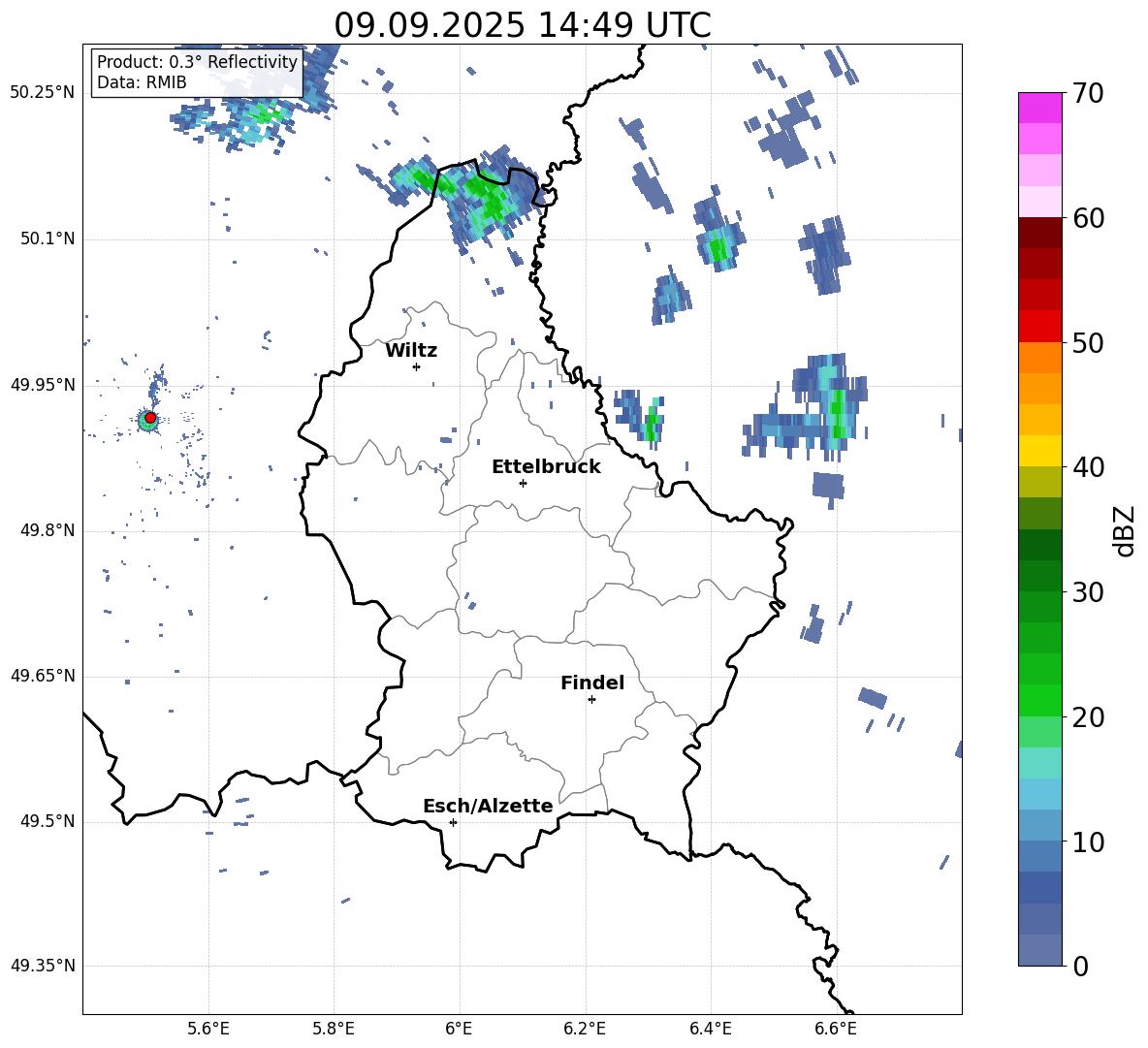Click the yellow 40 dBZ colorbar swatch

coord(1039,452)
